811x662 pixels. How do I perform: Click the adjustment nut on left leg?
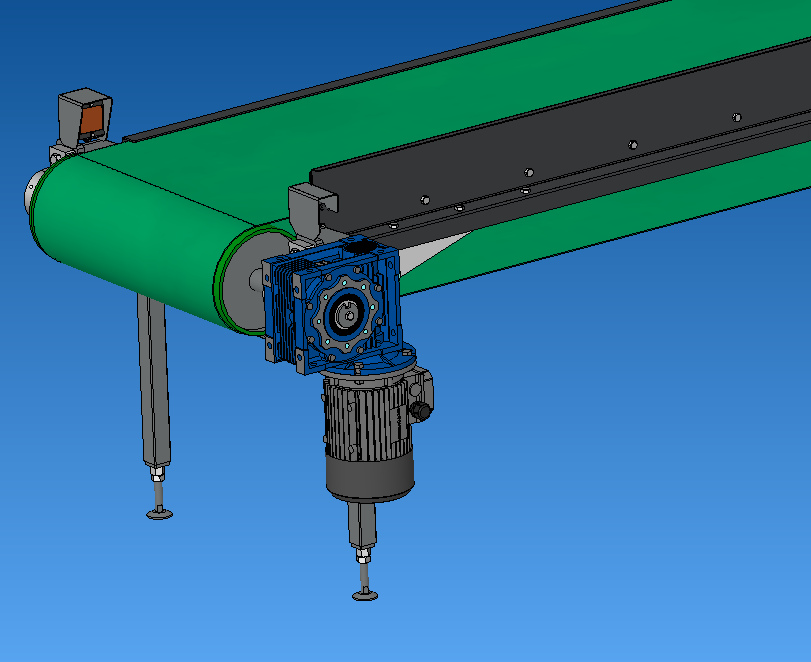(157, 472)
